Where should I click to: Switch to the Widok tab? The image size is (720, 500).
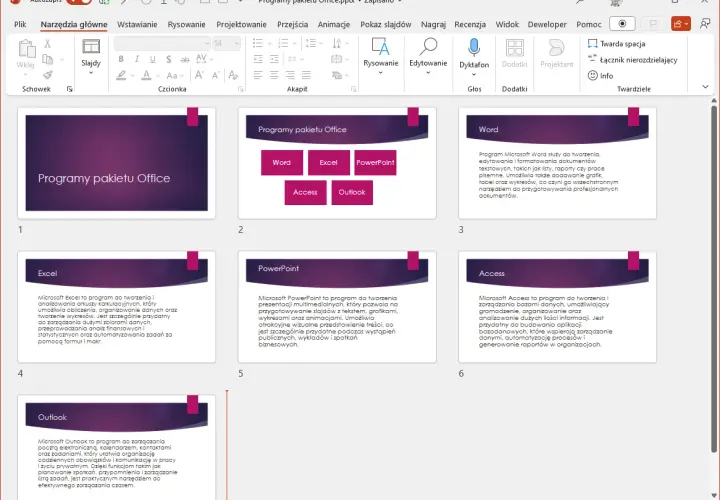507,24
